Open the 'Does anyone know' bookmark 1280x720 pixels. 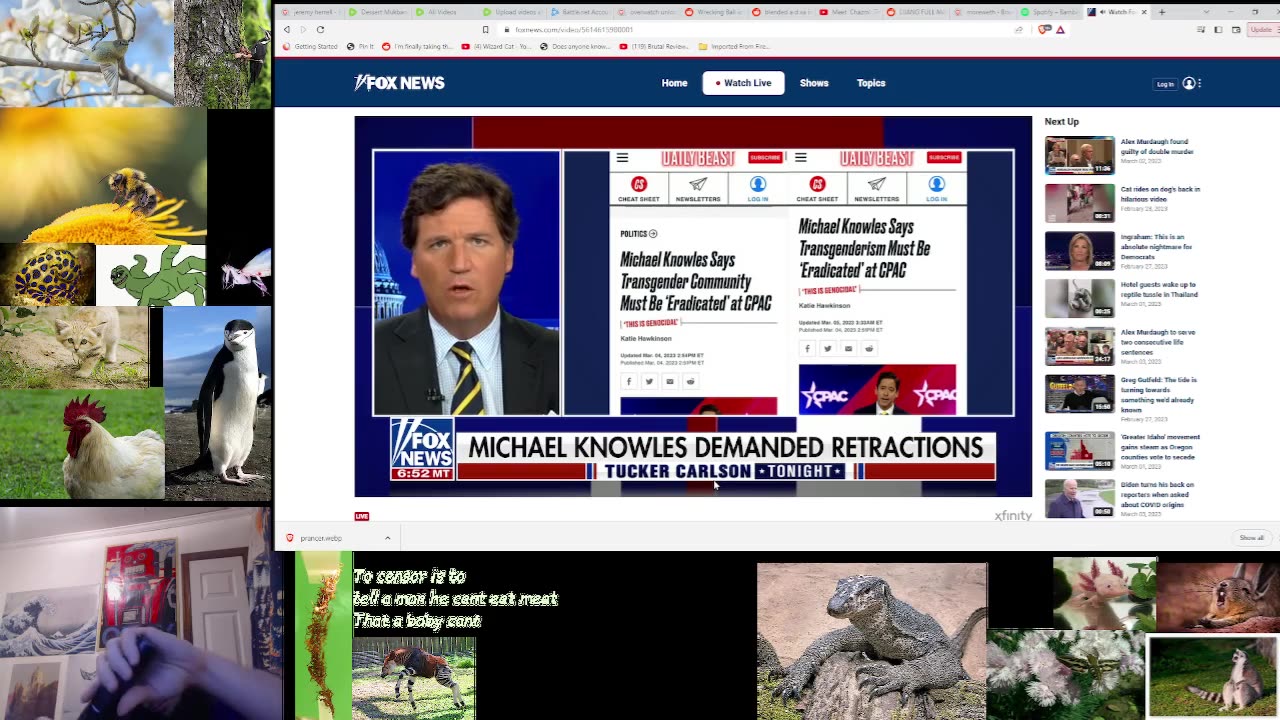point(575,47)
